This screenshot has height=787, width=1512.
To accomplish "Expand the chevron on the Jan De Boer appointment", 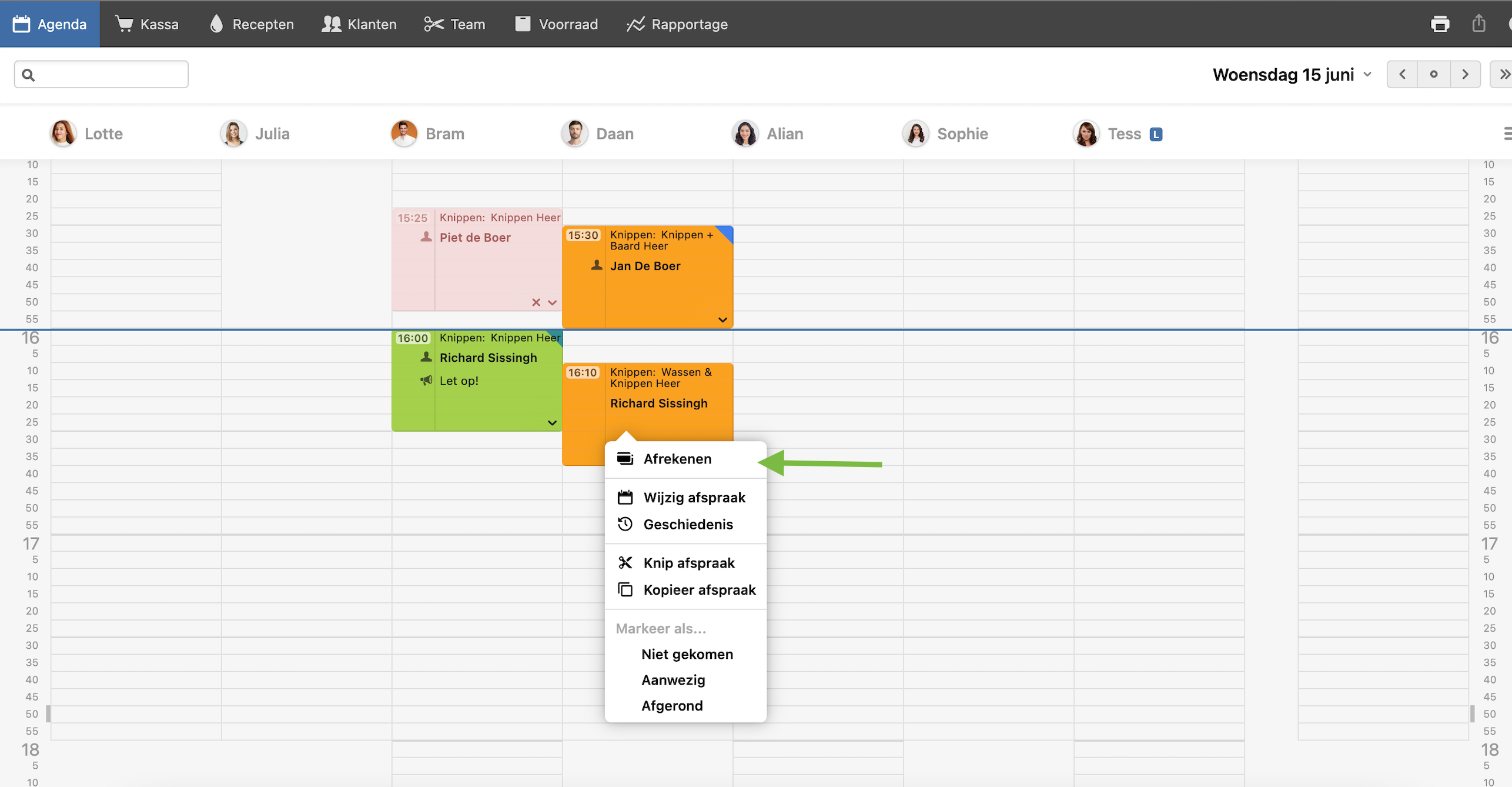I will click(722, 320).
